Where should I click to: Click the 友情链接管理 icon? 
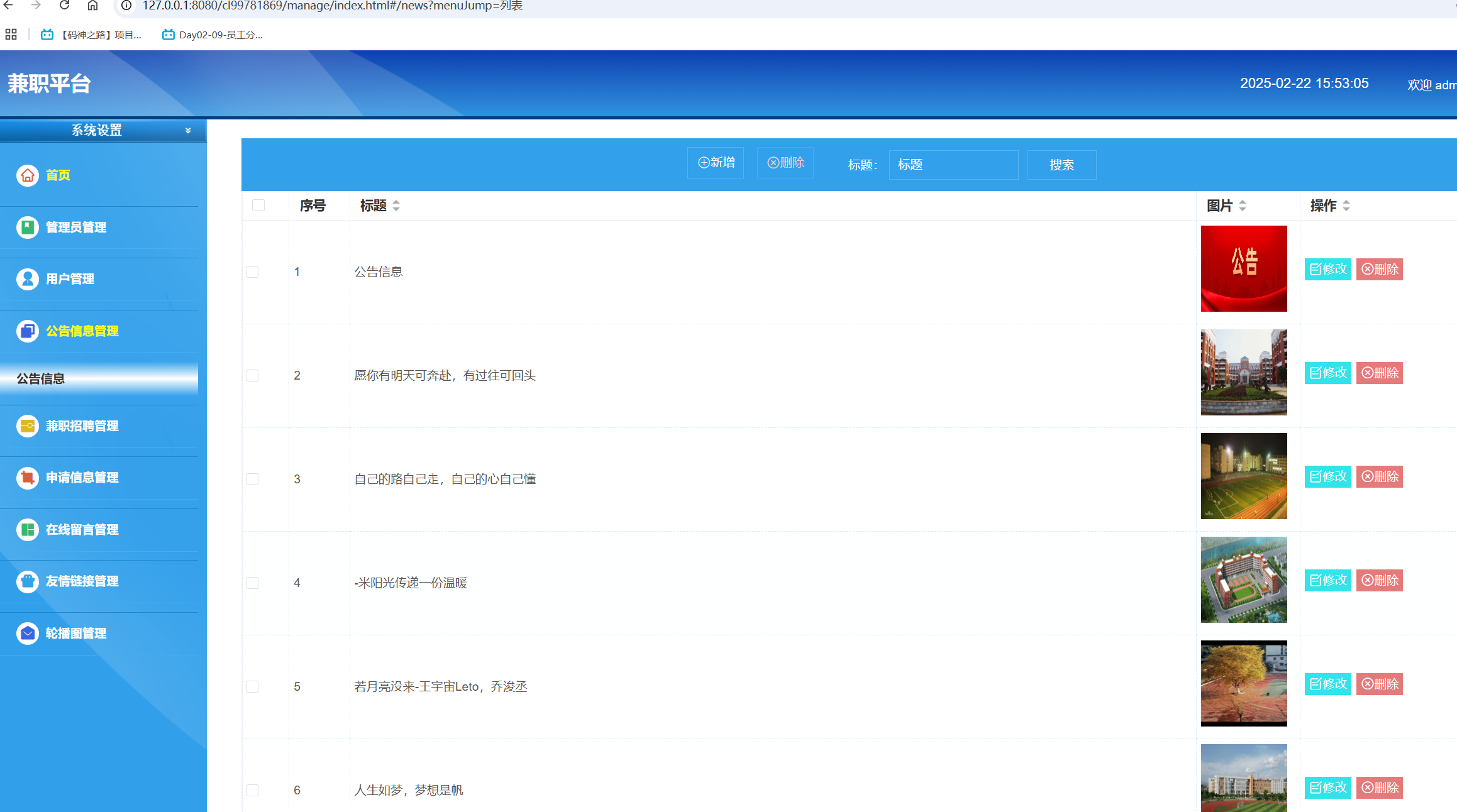[28, 581]
